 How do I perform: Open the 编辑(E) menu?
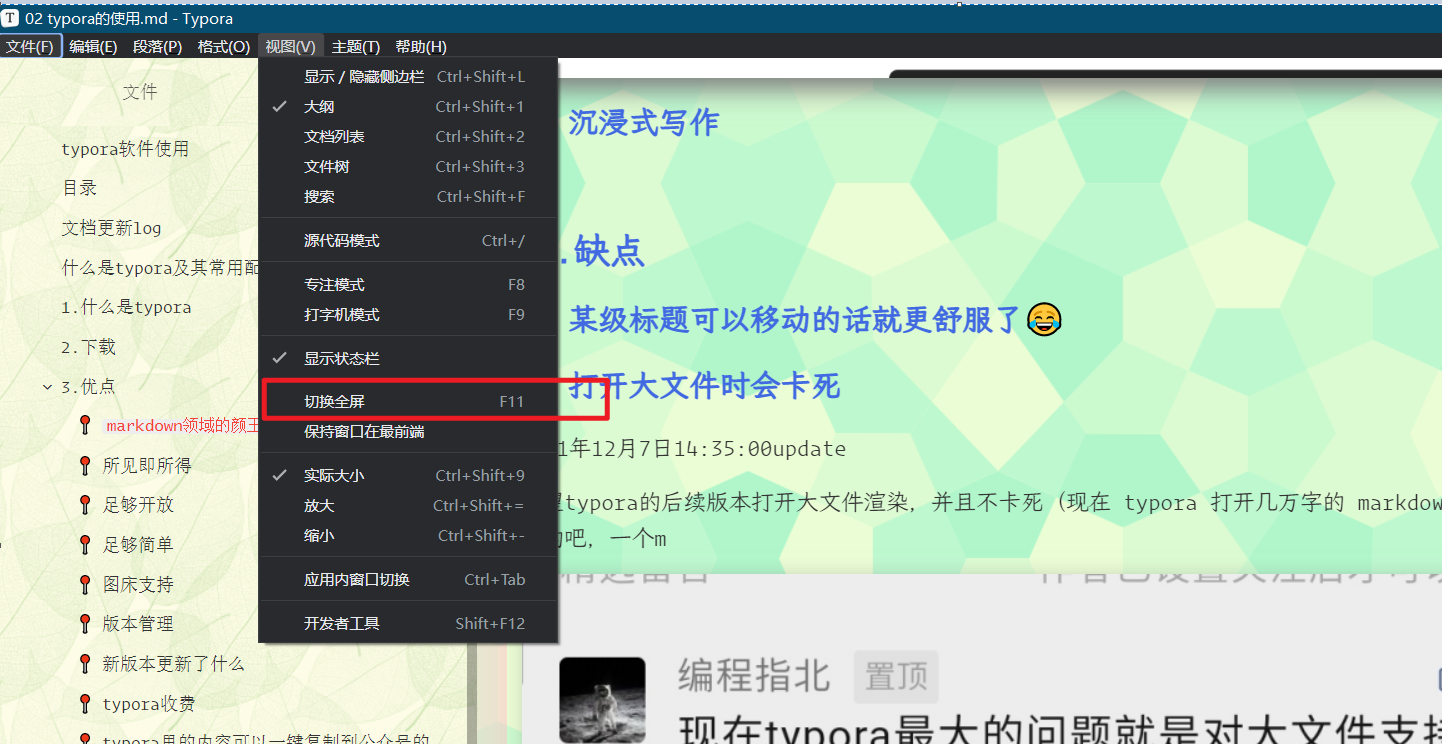[x=93, y=46]
